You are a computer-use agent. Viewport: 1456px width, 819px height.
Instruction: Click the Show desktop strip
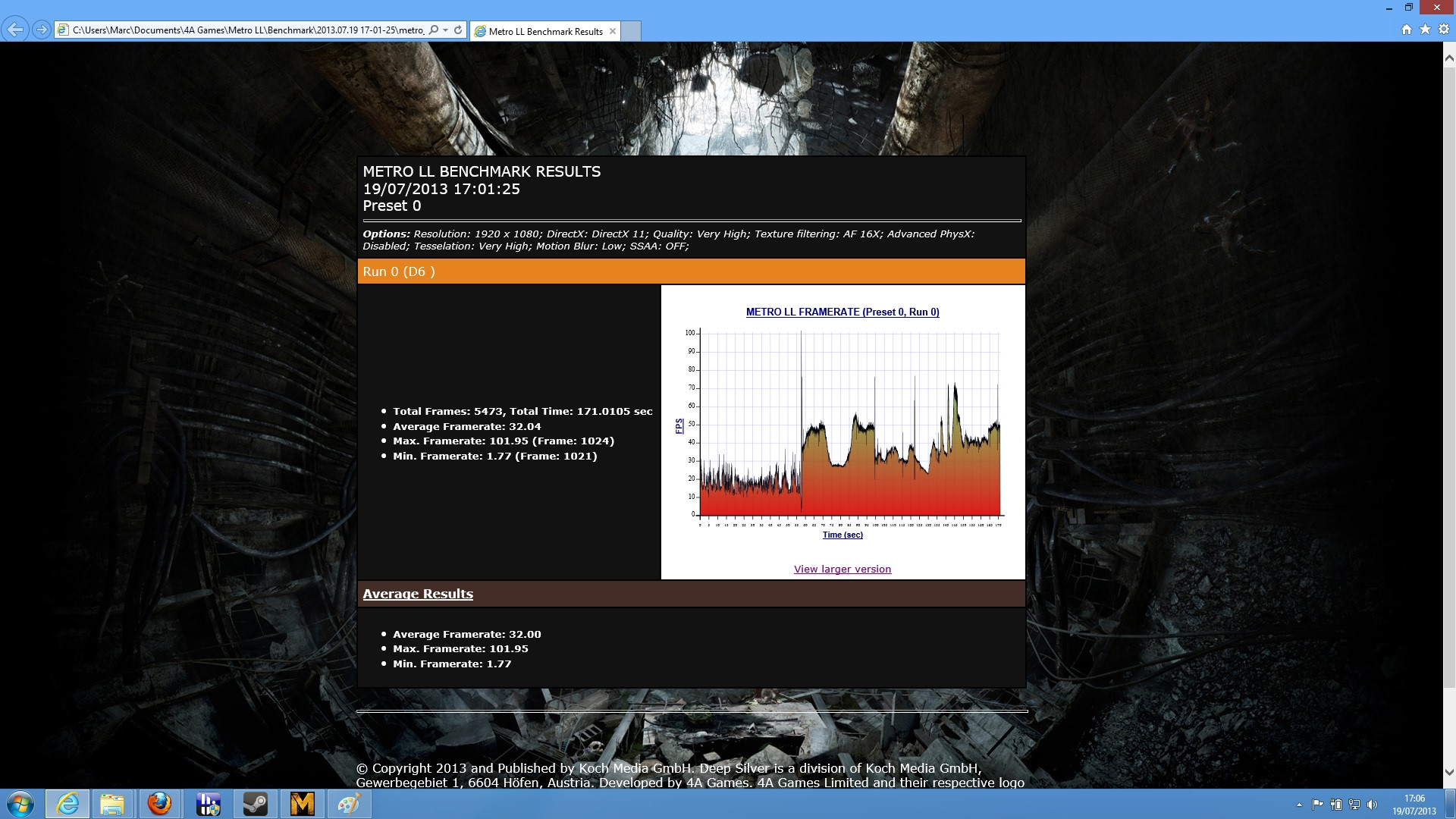pos(1451,804)
